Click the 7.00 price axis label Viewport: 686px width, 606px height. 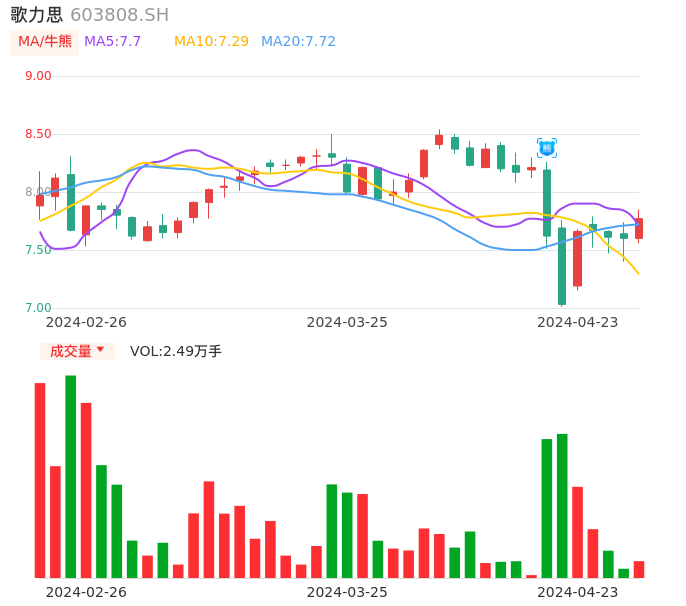38,308
